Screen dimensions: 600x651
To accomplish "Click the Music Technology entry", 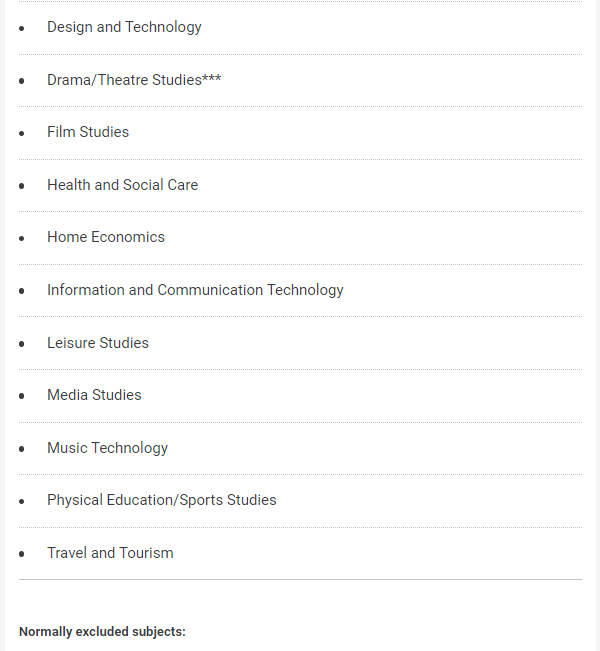I will (x=108, y=448).
